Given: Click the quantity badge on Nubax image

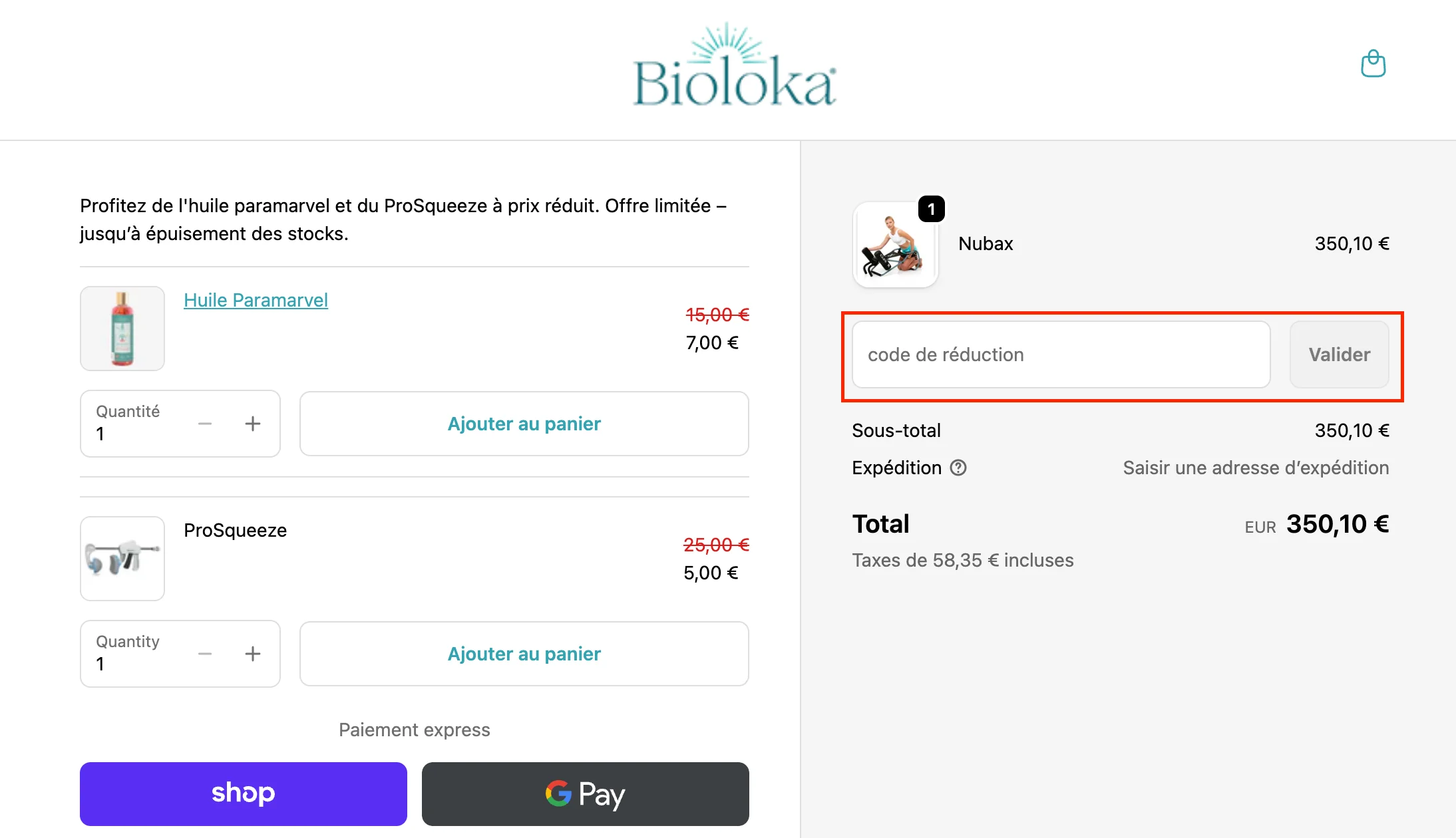Looking at the screenshot, I should pyautogui.click(x=931, y=209).
